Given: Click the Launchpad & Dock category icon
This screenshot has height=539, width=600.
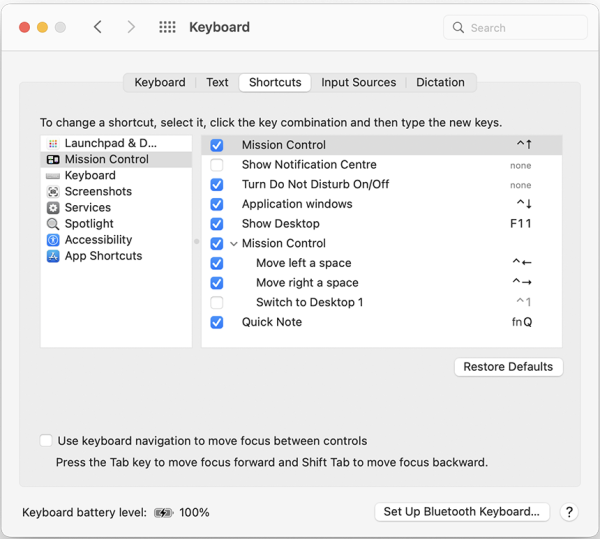Looking at the screenshot, I should tap(53, 143).
